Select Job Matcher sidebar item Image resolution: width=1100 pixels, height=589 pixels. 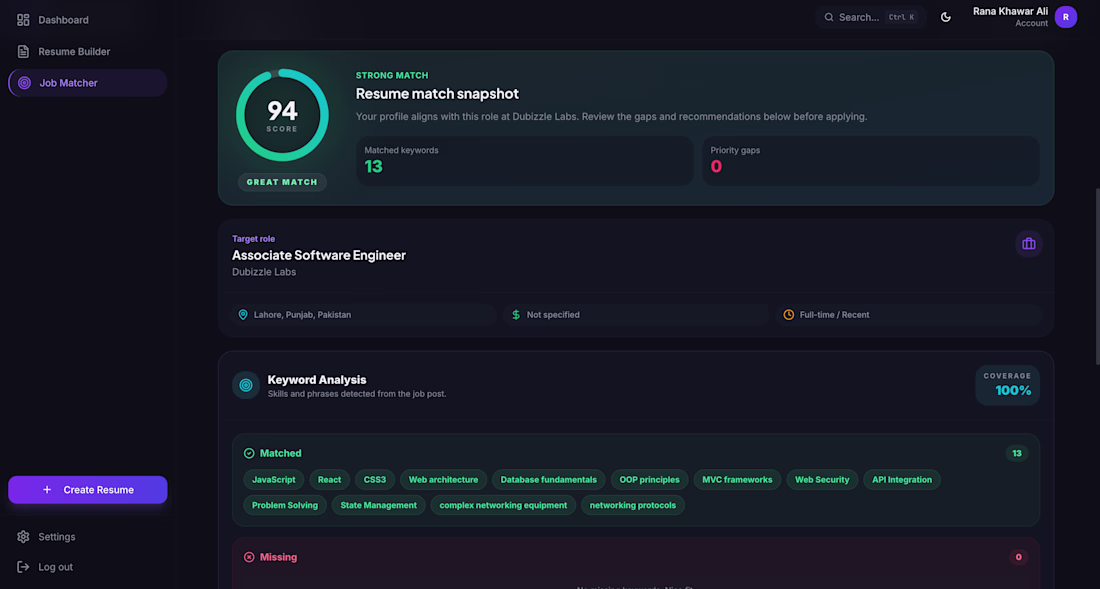click(x=88, y=83)
